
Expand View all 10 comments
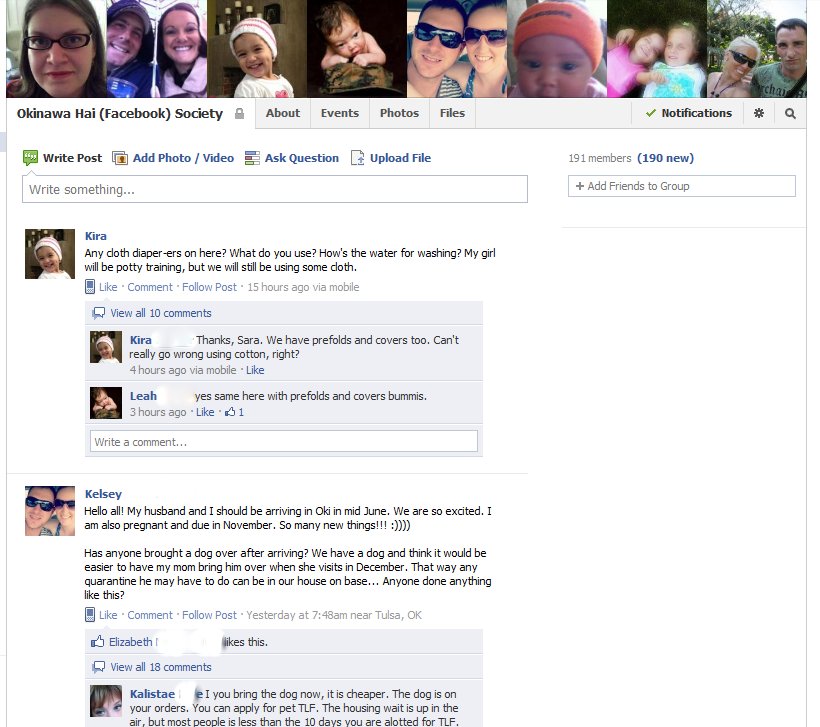[161, 313]
